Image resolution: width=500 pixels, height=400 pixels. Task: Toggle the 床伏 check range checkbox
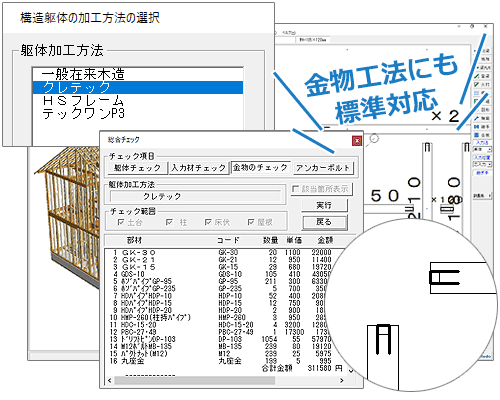click(208, 222)
